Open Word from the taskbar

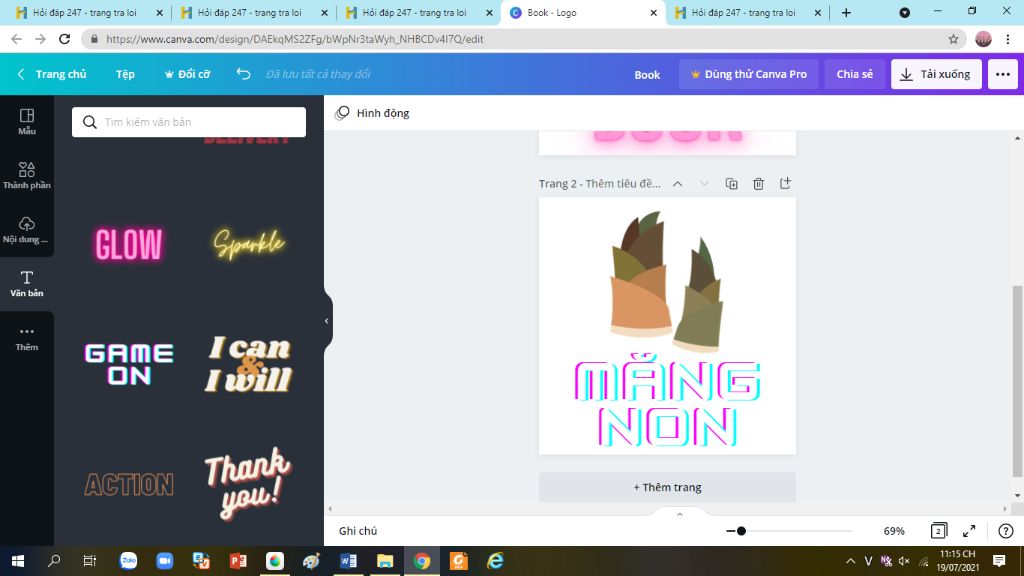click(348, 561)
